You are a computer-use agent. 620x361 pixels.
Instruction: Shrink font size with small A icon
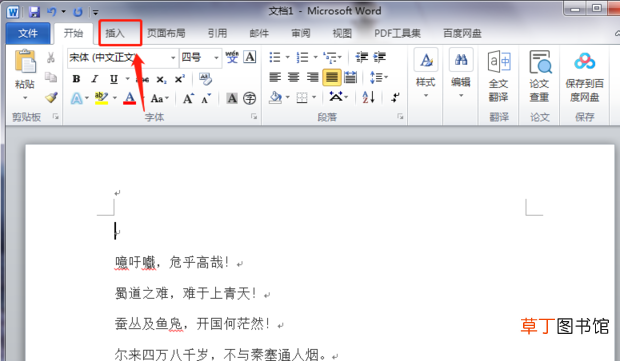click(x=206, y=98)
